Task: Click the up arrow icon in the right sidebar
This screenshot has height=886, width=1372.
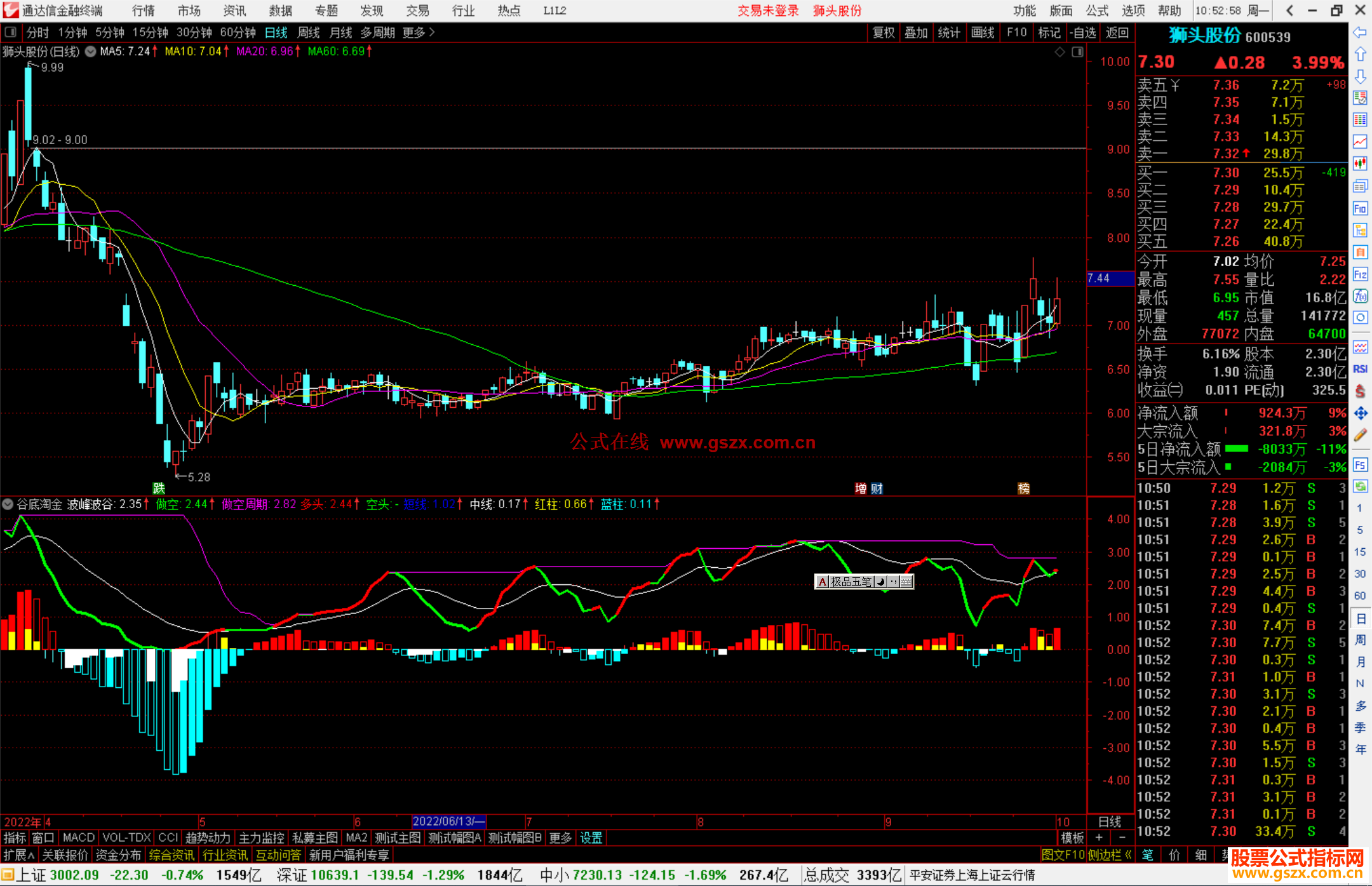Action: [x=1360, y=54]
